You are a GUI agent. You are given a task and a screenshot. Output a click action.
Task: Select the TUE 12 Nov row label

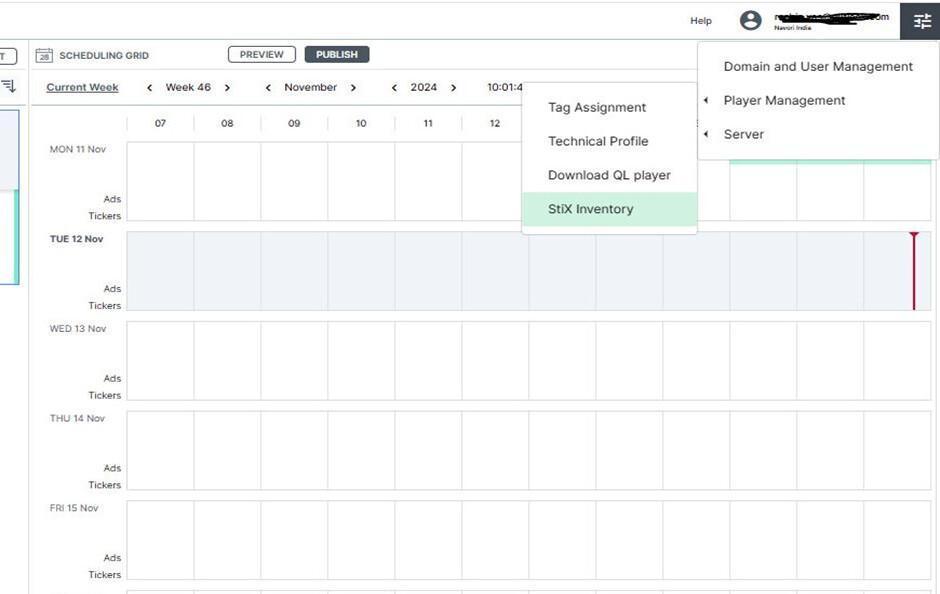tap(76, 239)
